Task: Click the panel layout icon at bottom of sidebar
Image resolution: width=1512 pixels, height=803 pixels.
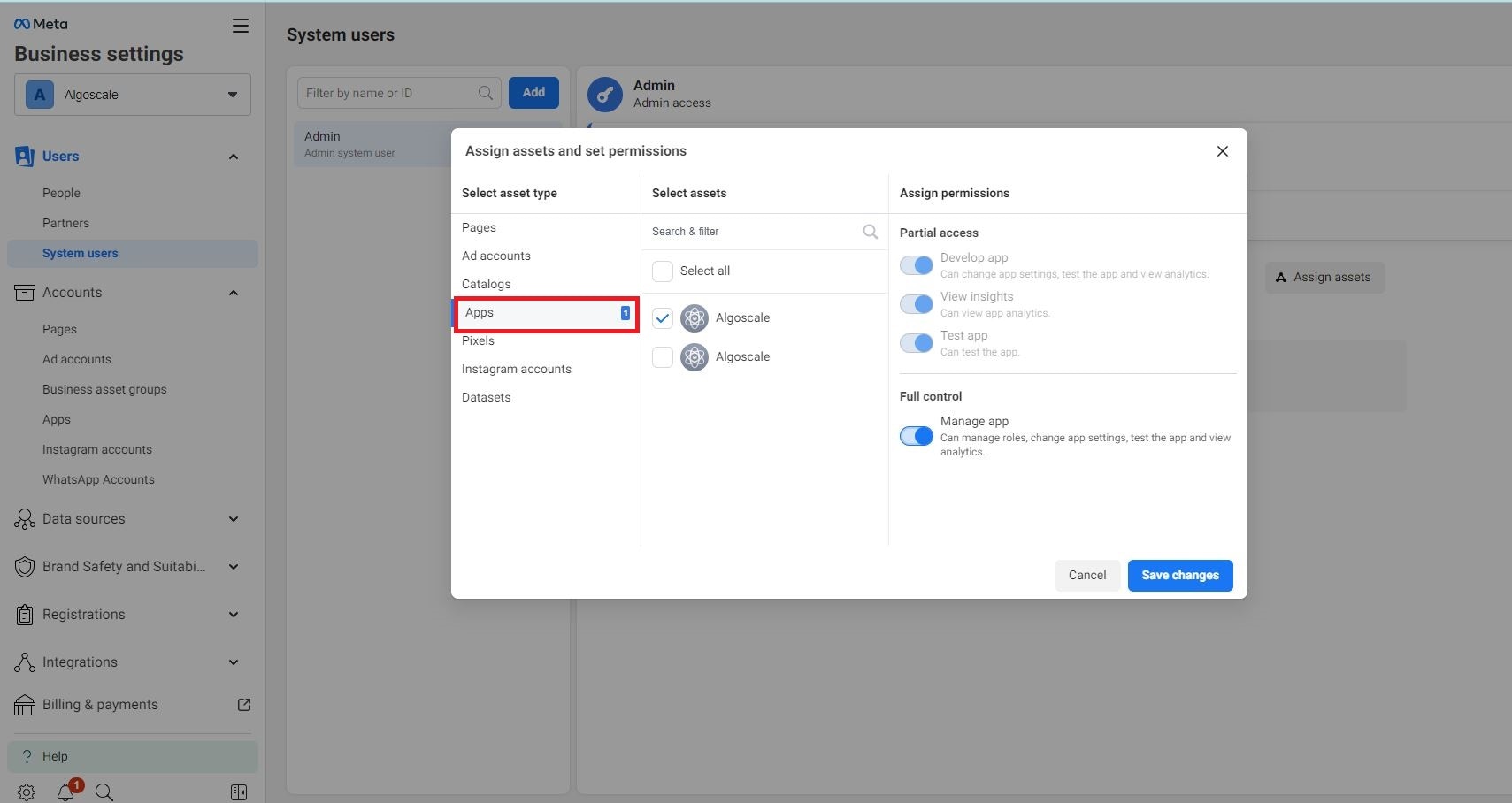Action: [x=239, y=792]
